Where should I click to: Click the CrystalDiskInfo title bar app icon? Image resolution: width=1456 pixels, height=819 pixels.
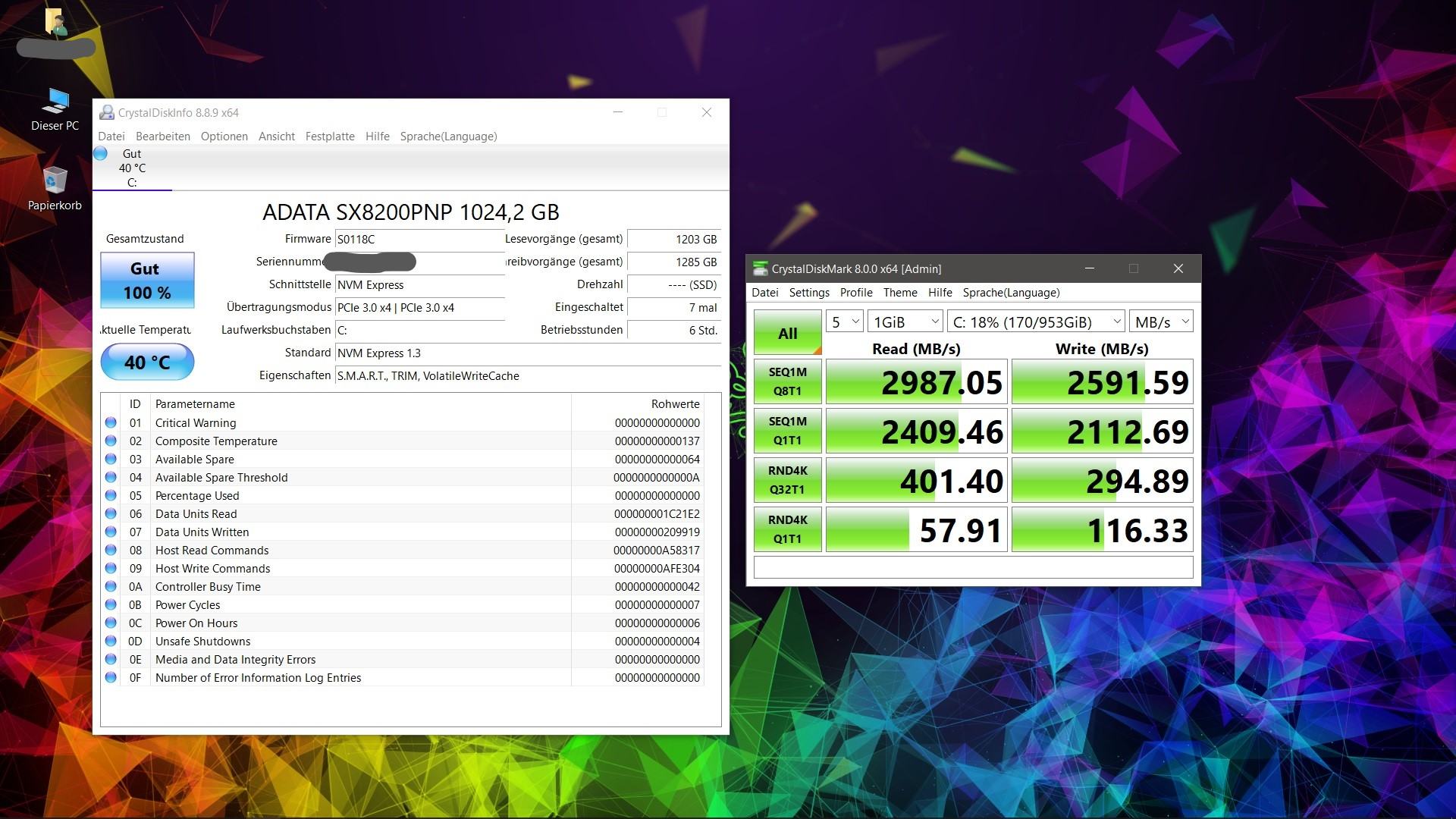(x=107, y=112)
